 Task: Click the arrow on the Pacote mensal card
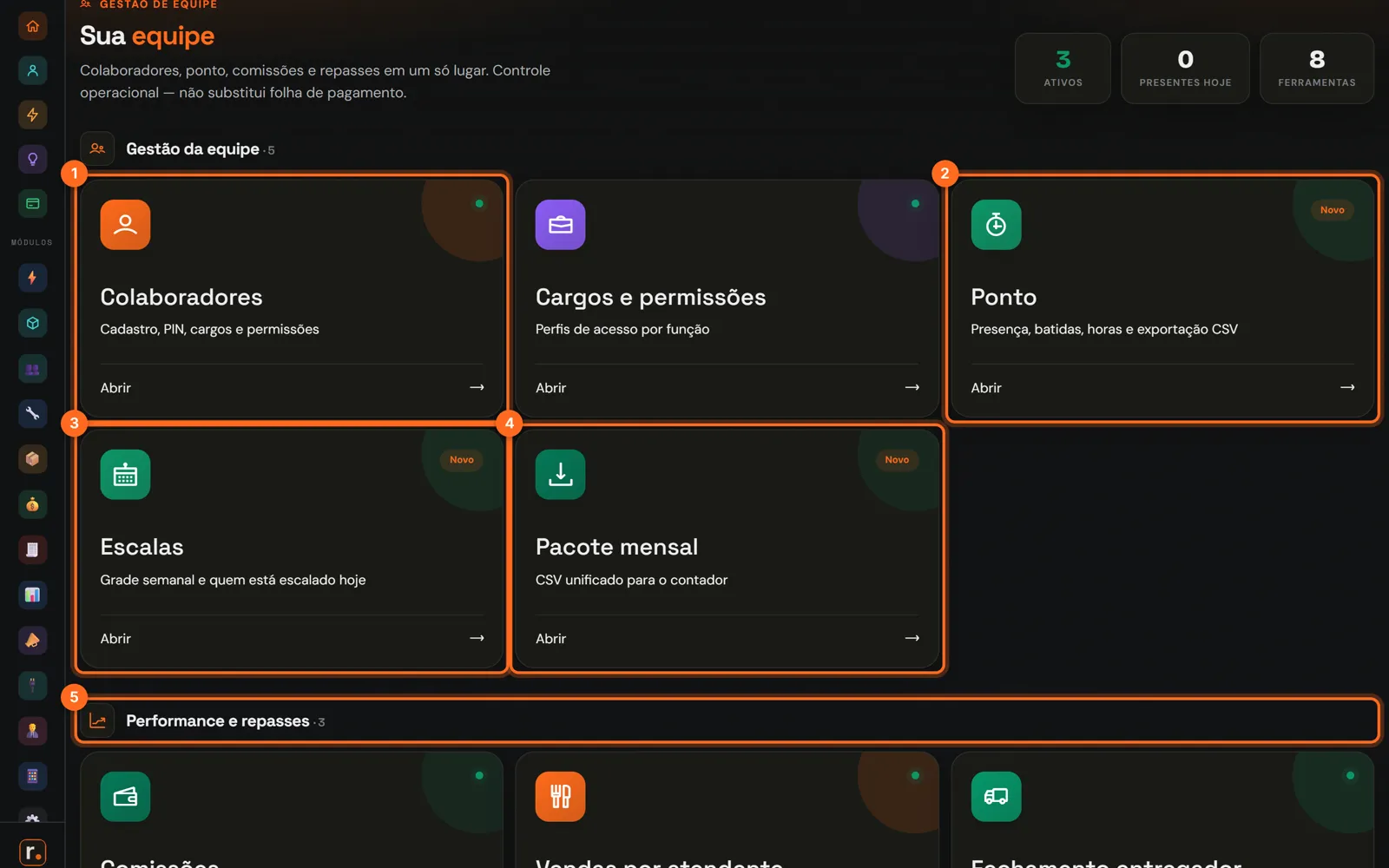click(912, 638)
